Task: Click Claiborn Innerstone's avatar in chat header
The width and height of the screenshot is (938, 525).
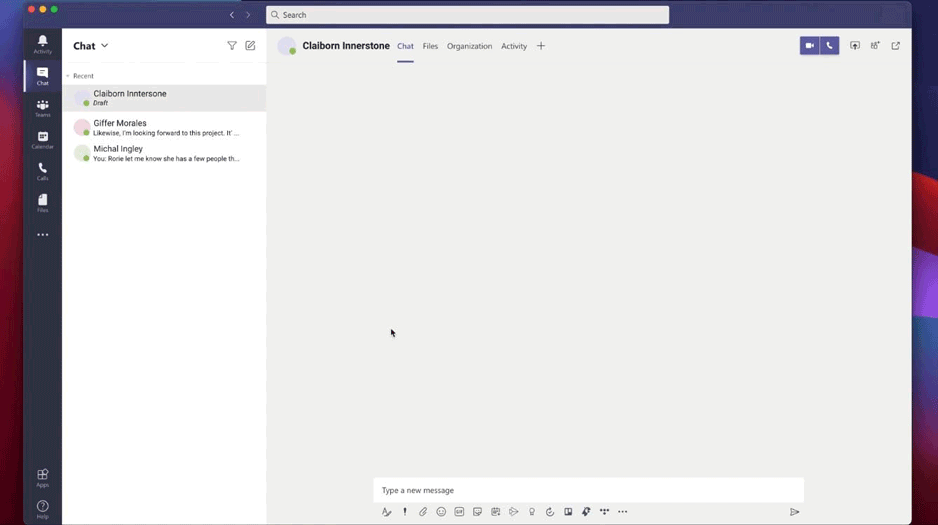Action: 287,45
